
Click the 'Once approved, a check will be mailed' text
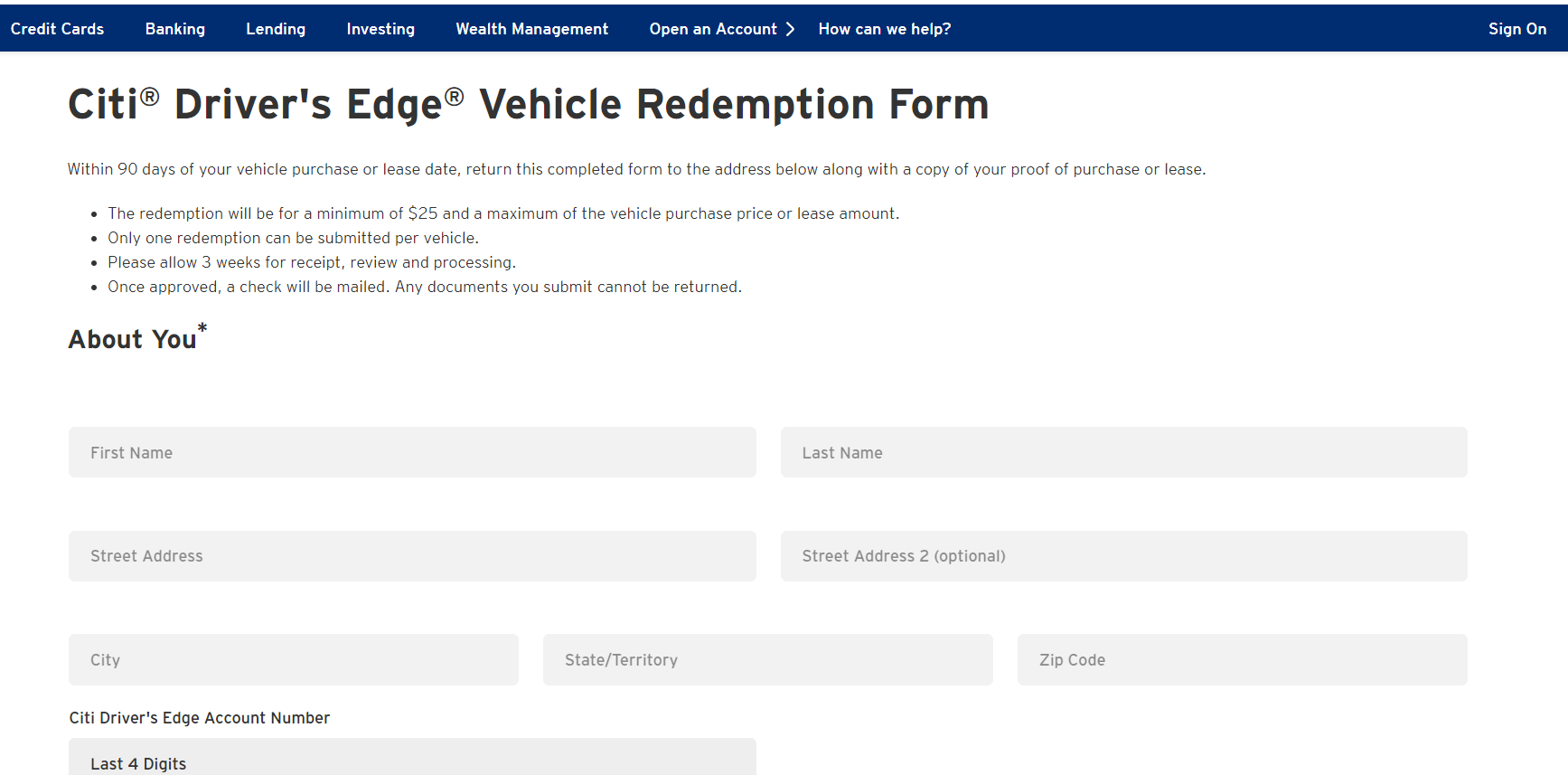pos(425,287)
